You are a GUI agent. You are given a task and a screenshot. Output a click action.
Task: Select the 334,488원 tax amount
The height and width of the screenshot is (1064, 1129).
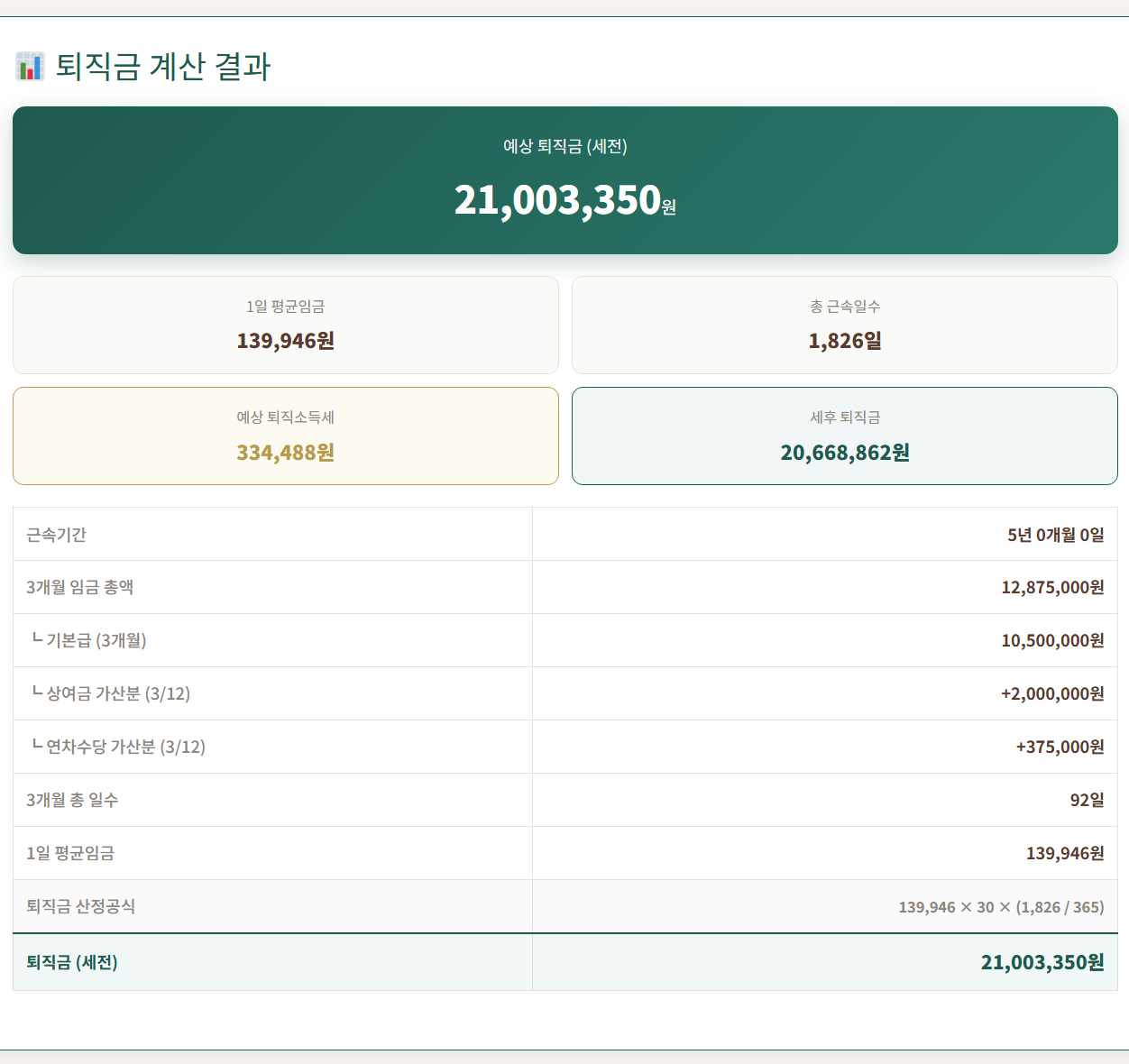click(x=286, y=453)
